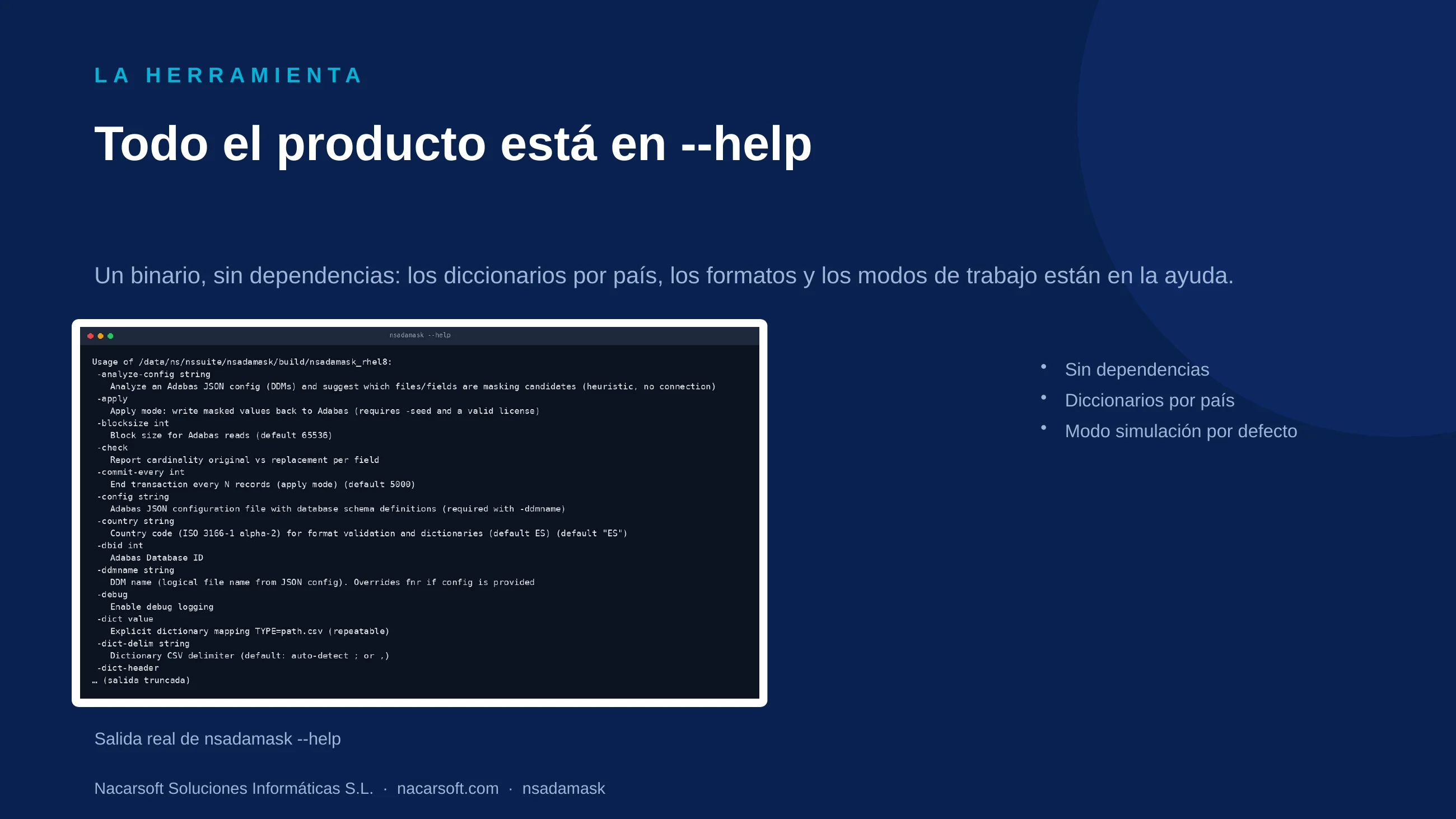Click 'Country code (ISO 3166-1 alpha-2)' line
Viewport: 1456px width, 819px height.
tap(368, 533)
